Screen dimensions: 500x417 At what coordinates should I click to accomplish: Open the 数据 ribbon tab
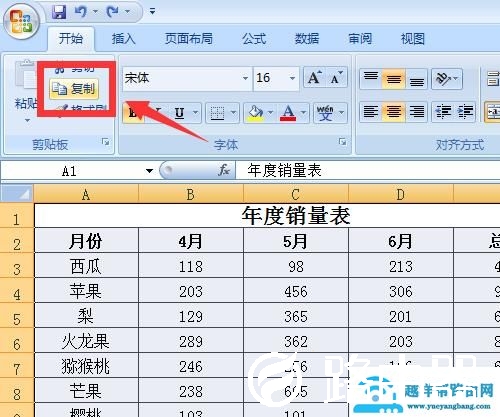[307, 39]
